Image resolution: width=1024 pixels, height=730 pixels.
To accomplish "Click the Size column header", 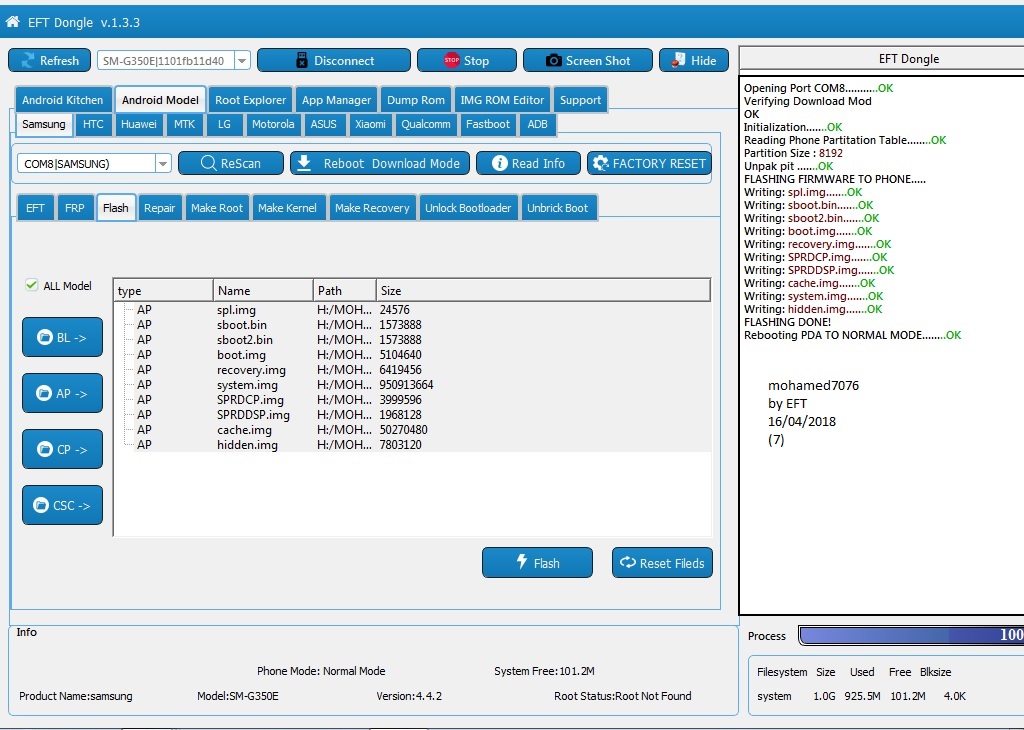I will [x=543, y=291].
